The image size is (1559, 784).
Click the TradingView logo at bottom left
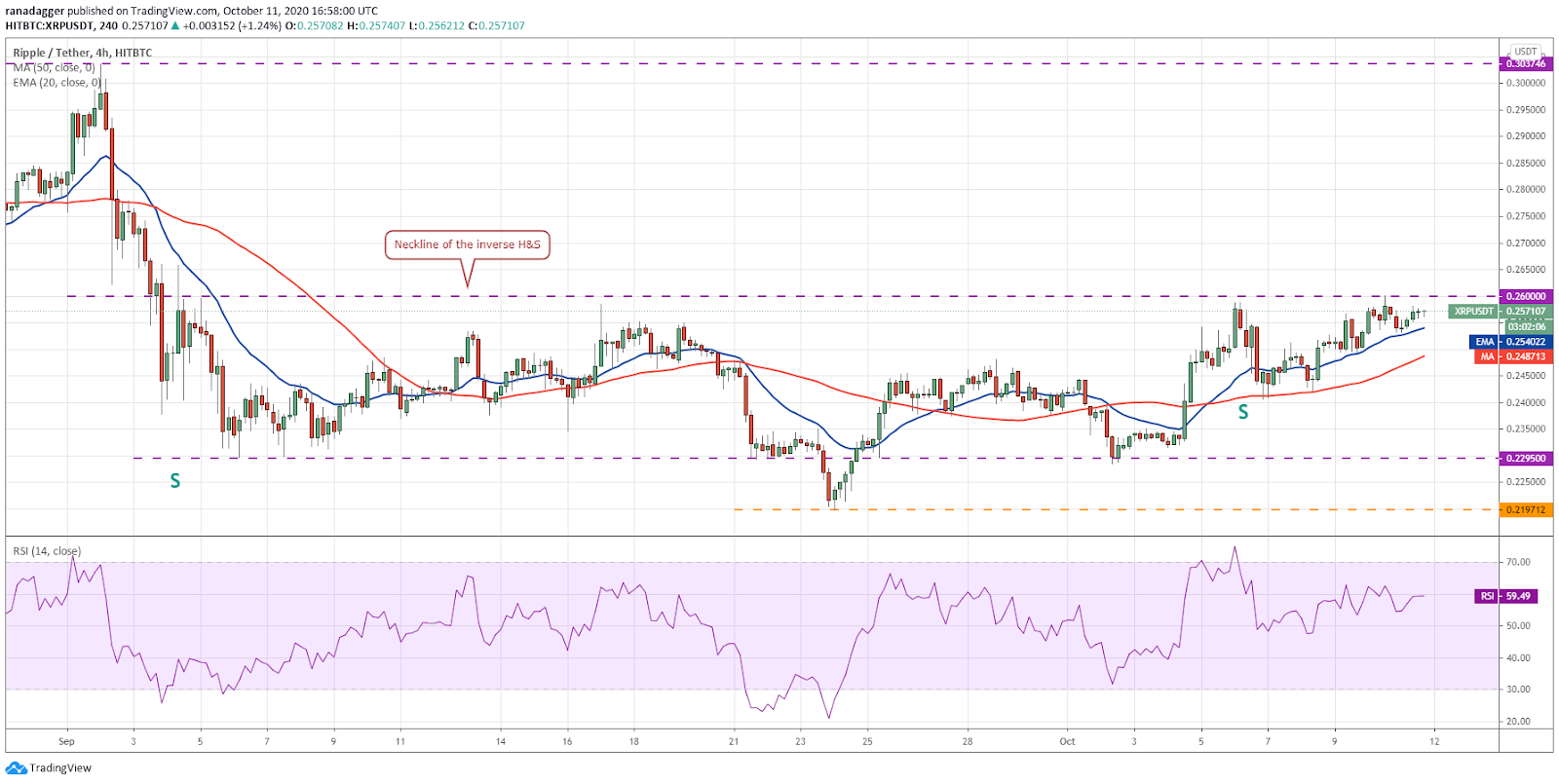[49, 767]
